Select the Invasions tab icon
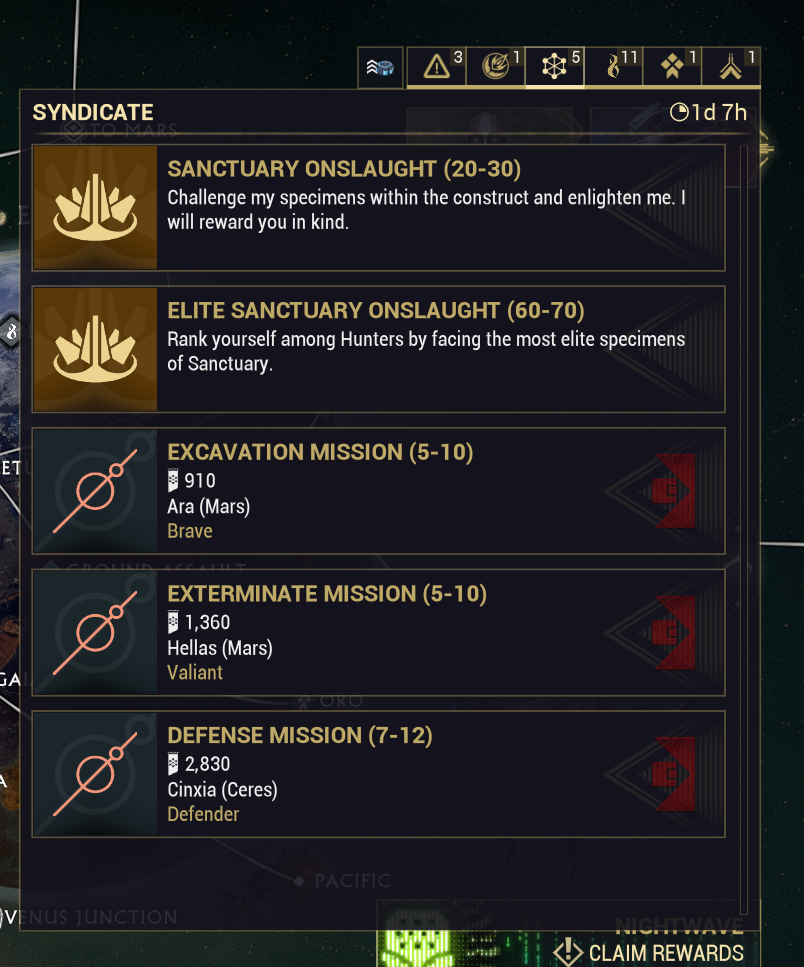The height and width of the screenshot is (967, 804). pos(672,67)
